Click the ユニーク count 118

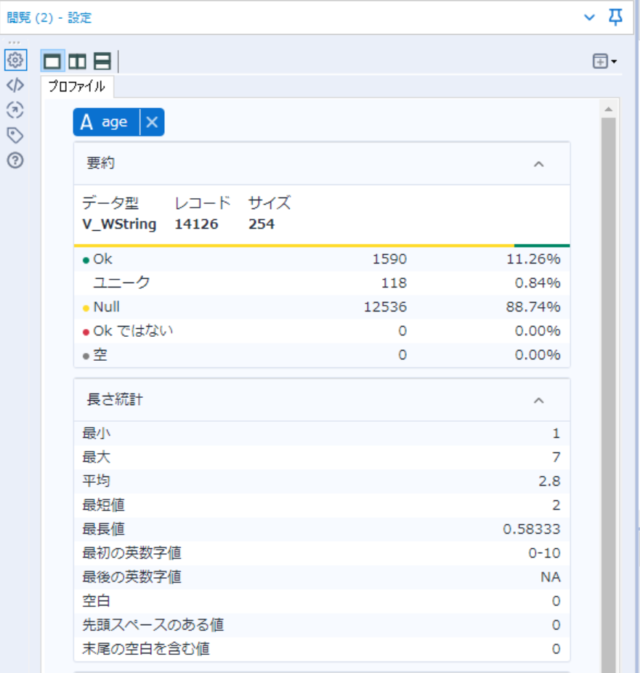(x=394, y=283)
